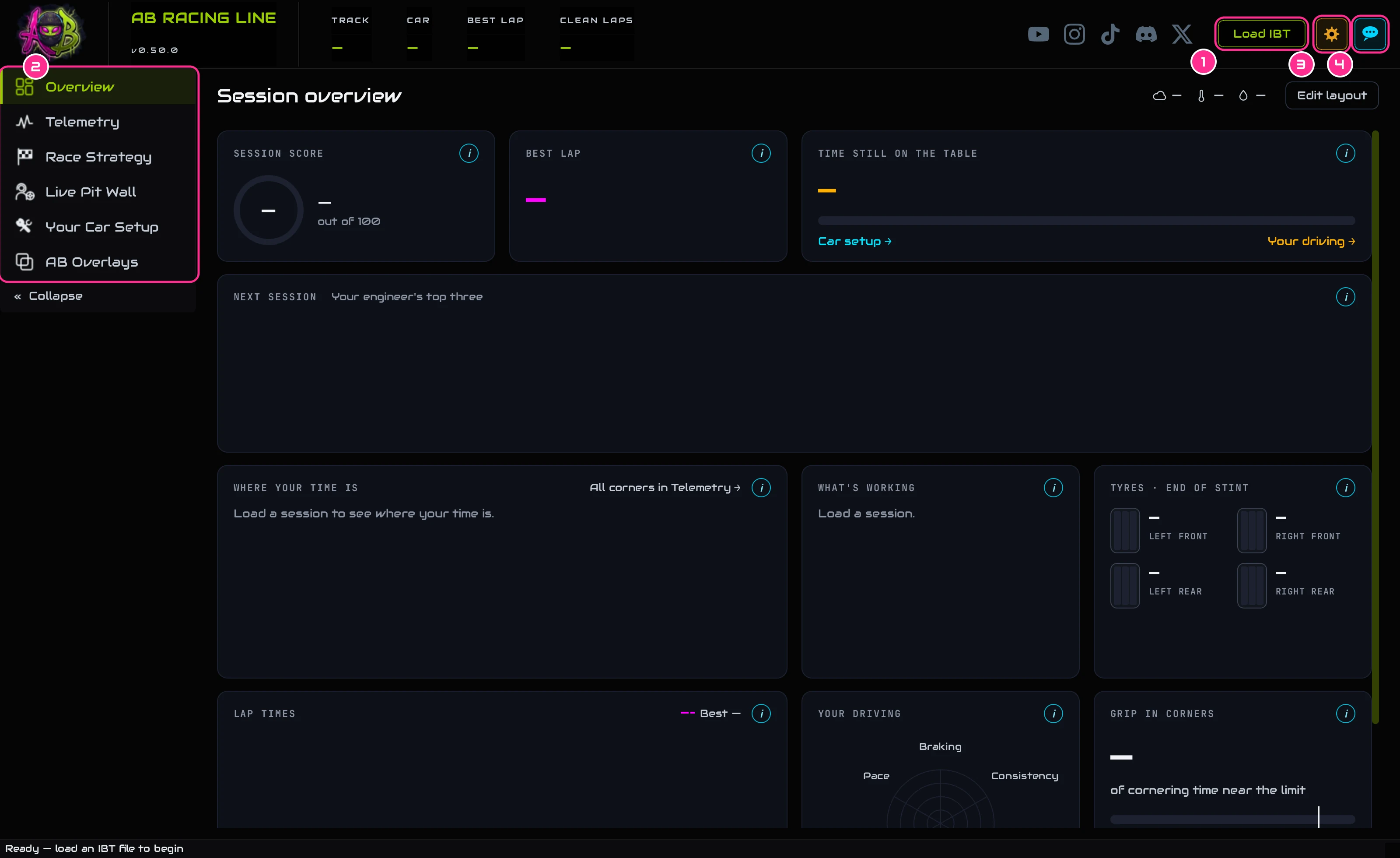This screenshot has height=858, width=1400.
Task: Open the Discord icon in header
Action: [x=1145, y=34]
